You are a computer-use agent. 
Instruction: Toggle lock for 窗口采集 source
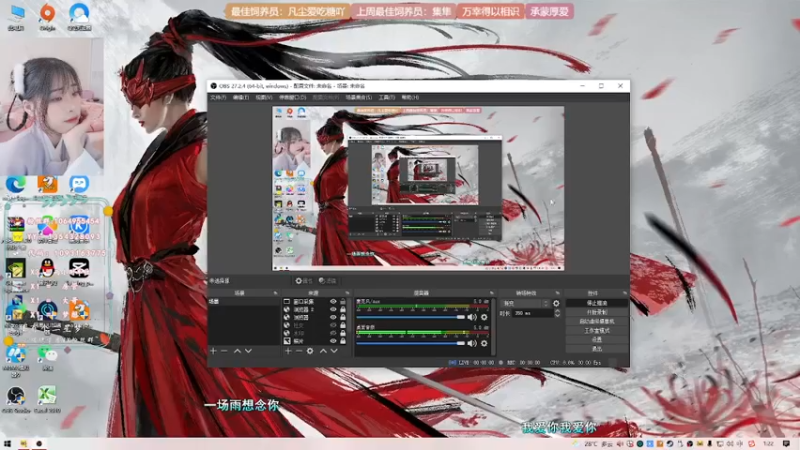(343, 302)
